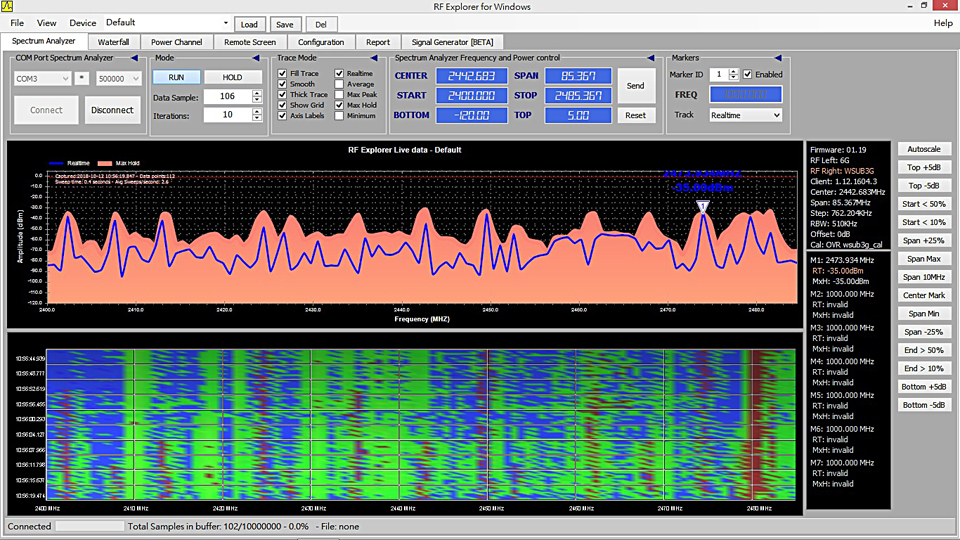Enable the Average trace checkbox
Screen dimensions: 960x540
(339, 84)
